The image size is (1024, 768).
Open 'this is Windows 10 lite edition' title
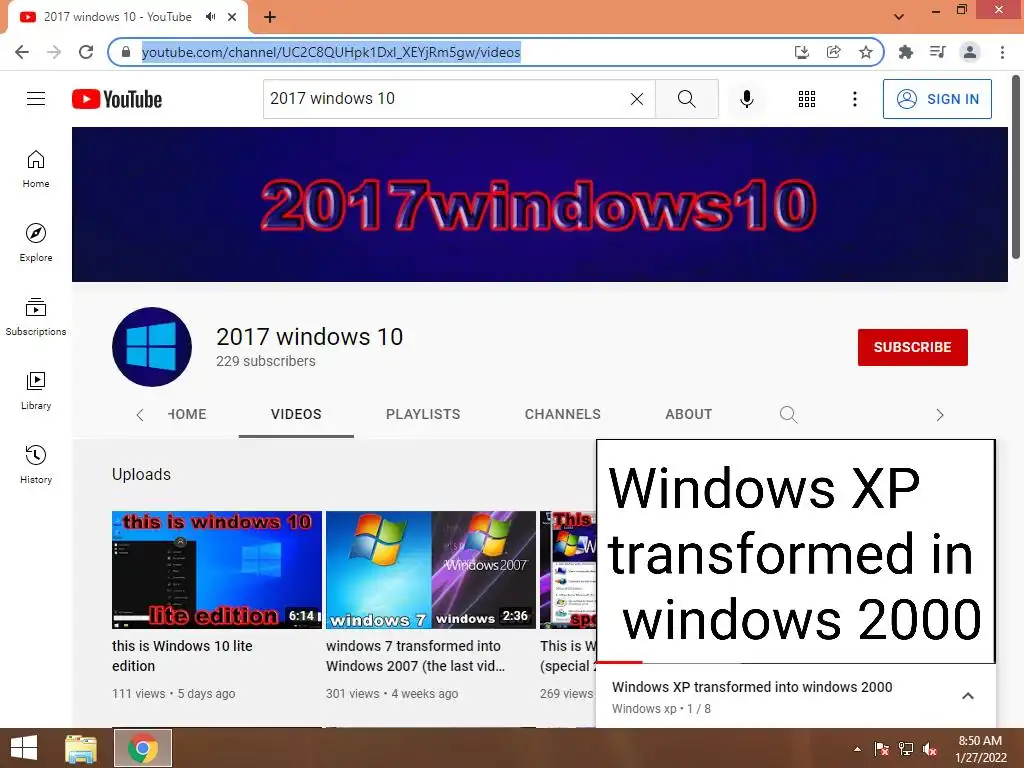point(182,656)
